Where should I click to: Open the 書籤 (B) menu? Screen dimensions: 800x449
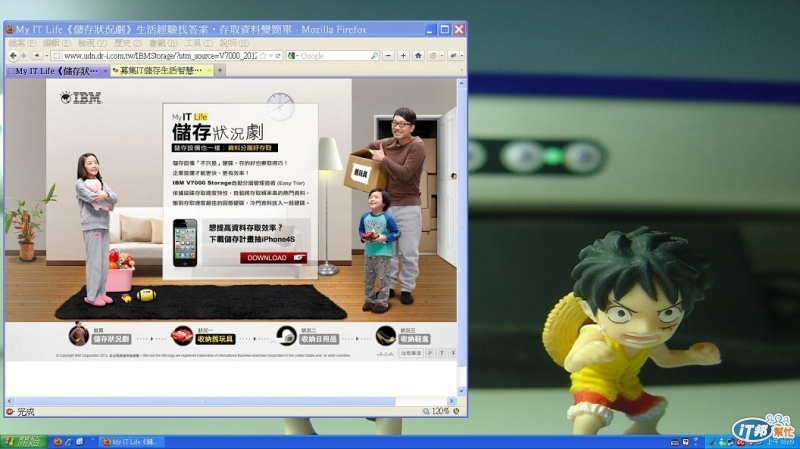pyautogui.click(x=163, y=43)
